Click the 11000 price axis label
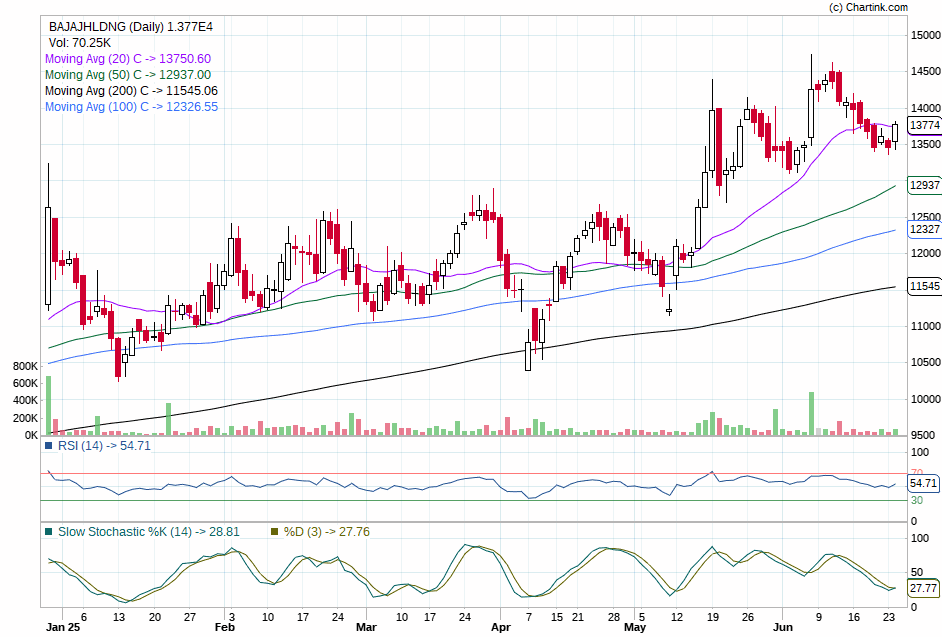The height and width of the screenshot is (637, 942). 926,326
